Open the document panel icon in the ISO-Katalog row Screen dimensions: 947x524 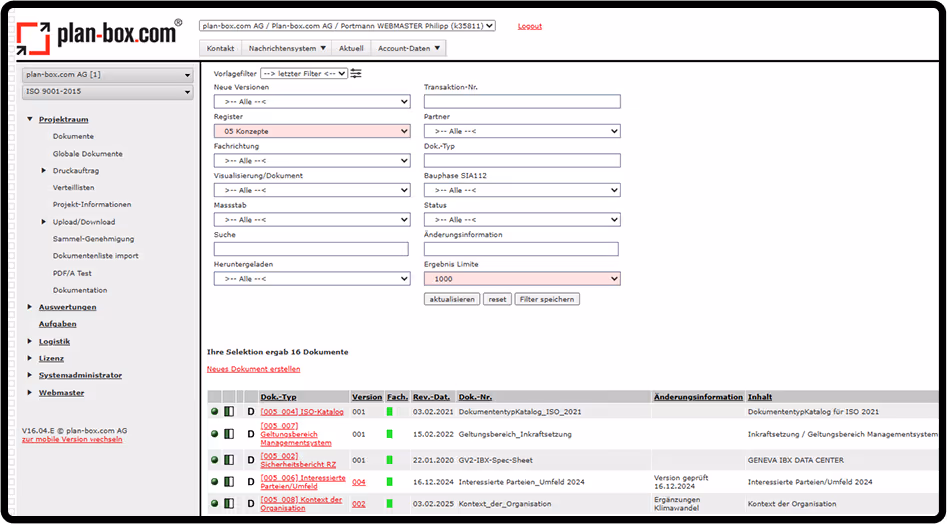click(228, 412)
